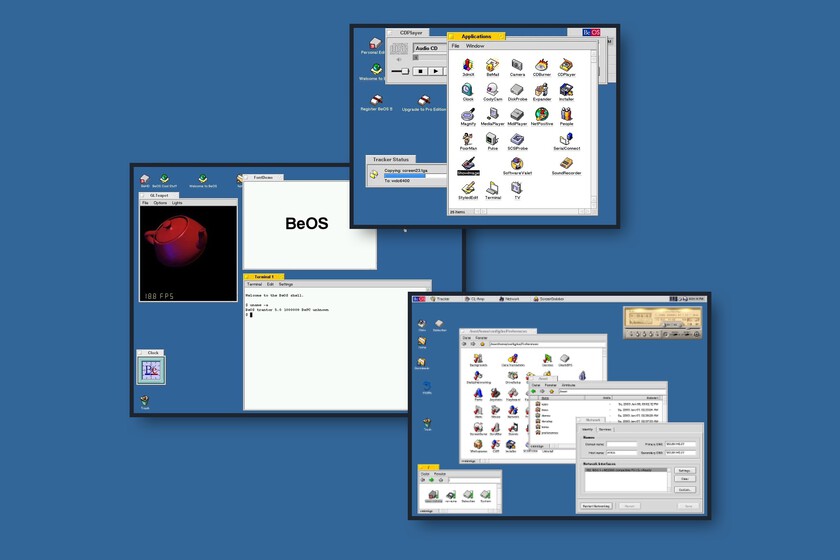Open File menu in Applications window
The height and width of the screenshot is (560, 840).
point(455,46)
